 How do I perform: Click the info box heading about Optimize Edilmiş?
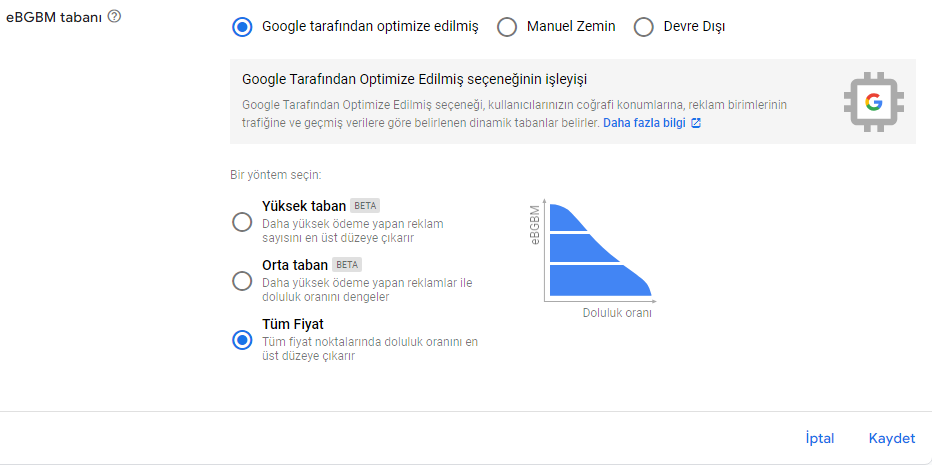click(x=414, y=79)
